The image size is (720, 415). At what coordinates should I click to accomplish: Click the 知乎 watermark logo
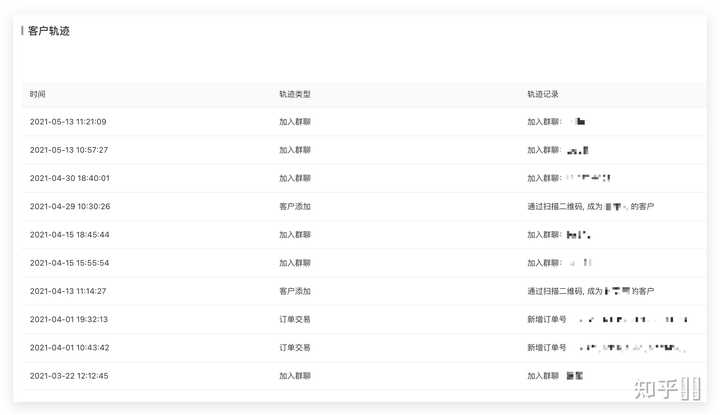pyautogui.click(x=665, y=387)
